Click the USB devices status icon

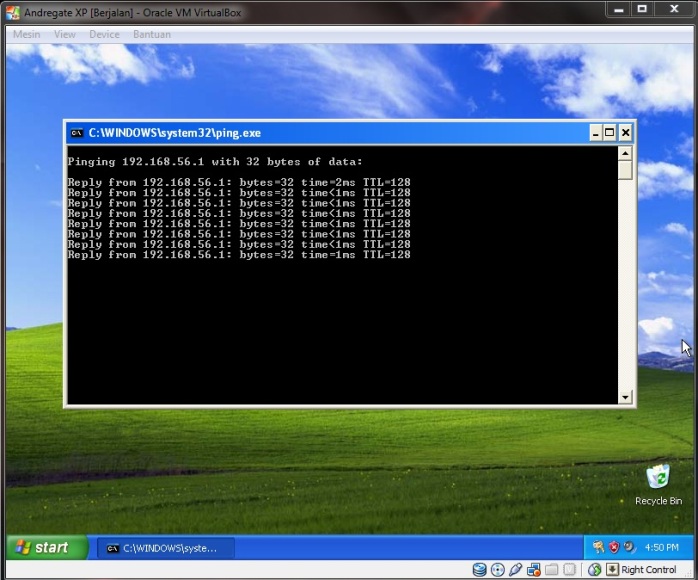pos(515,569)
